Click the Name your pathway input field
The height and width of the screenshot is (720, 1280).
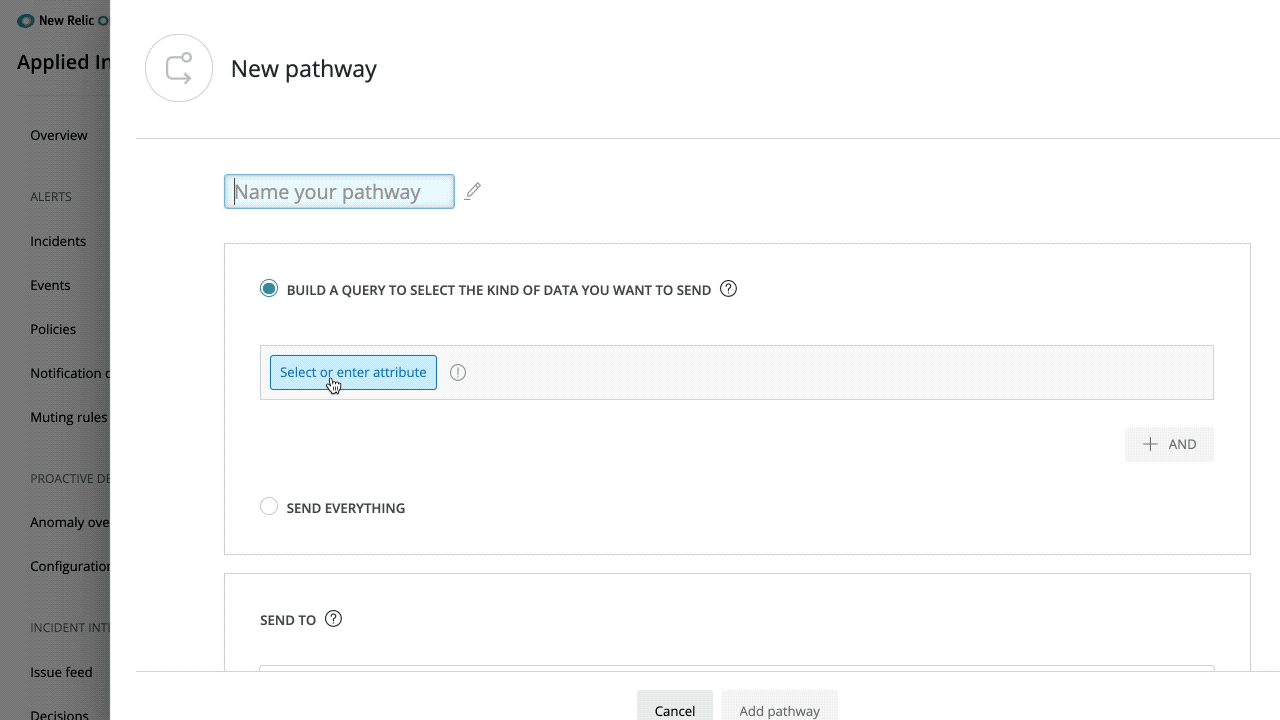point(339,191)
